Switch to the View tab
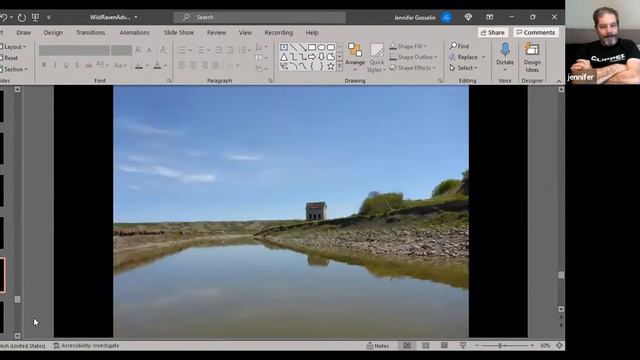 [x=245, y=32]
